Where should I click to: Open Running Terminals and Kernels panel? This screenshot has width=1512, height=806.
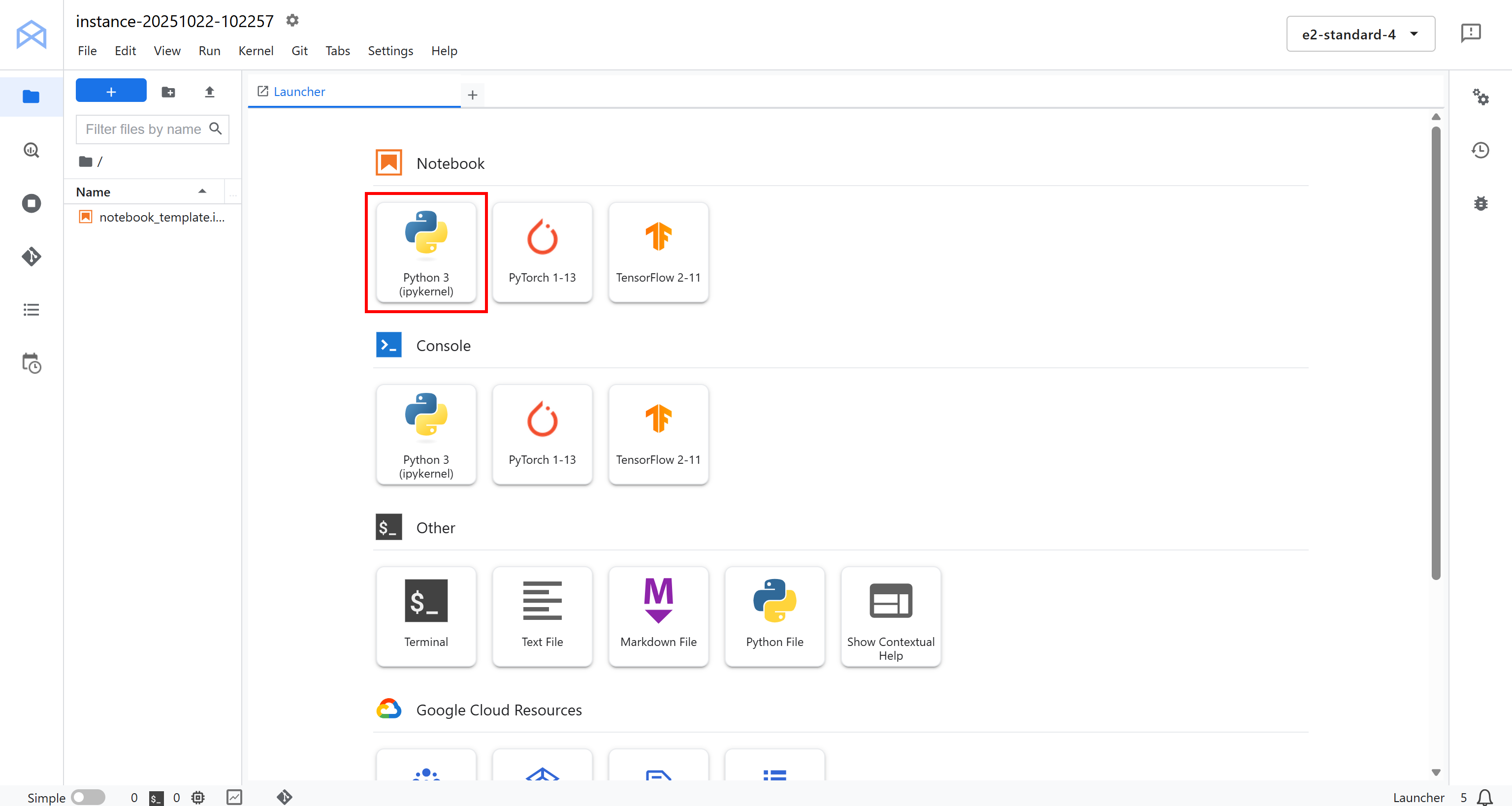pos(31,203)
